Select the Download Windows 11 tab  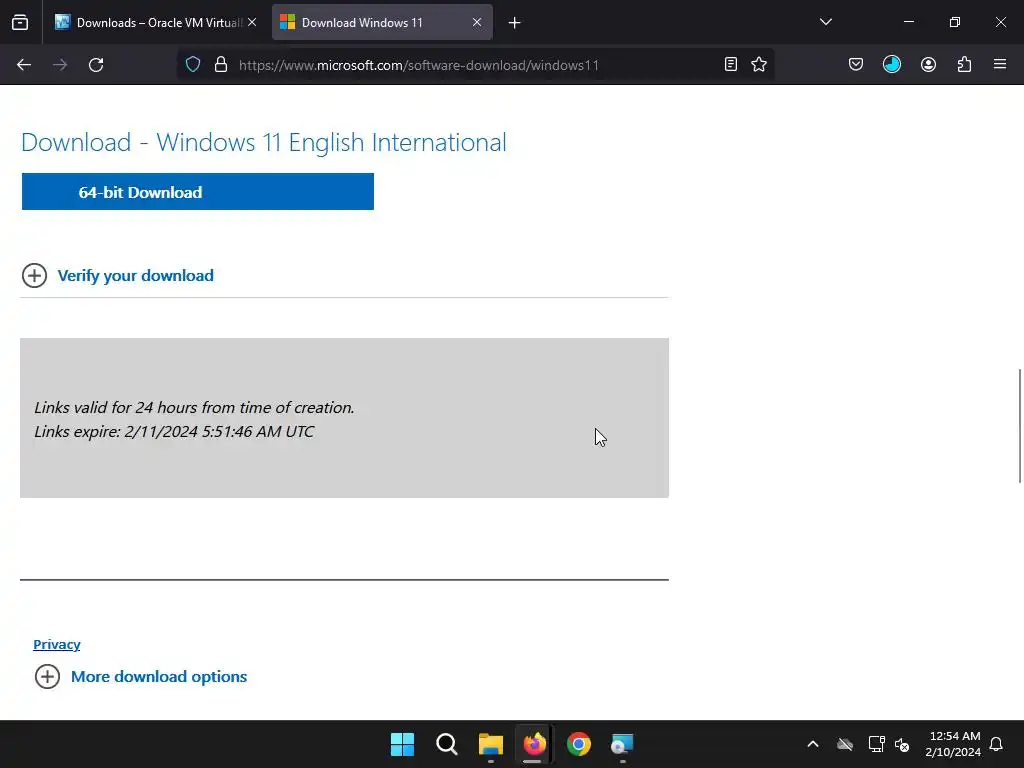tap(382, 23)
